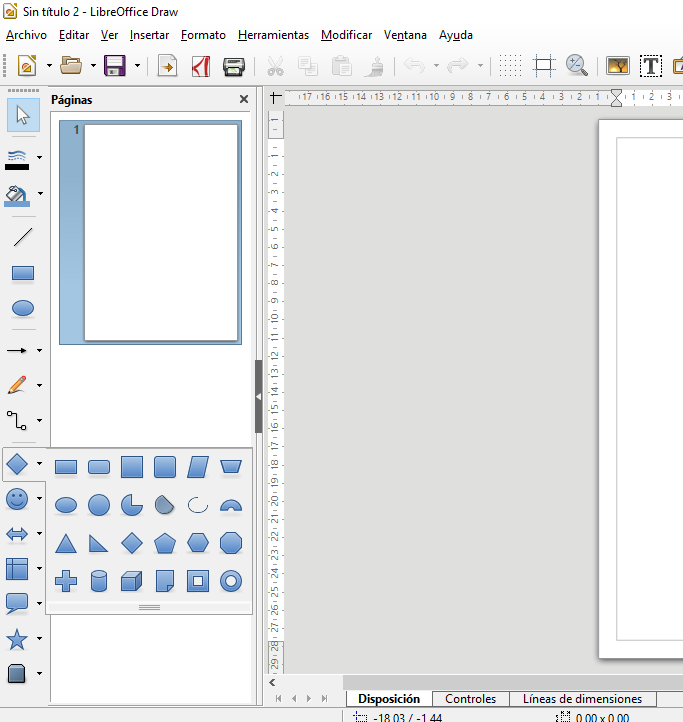Pick the trapezoid shape from palette
This screenshot has height=722, width=683.
[231, 467]
